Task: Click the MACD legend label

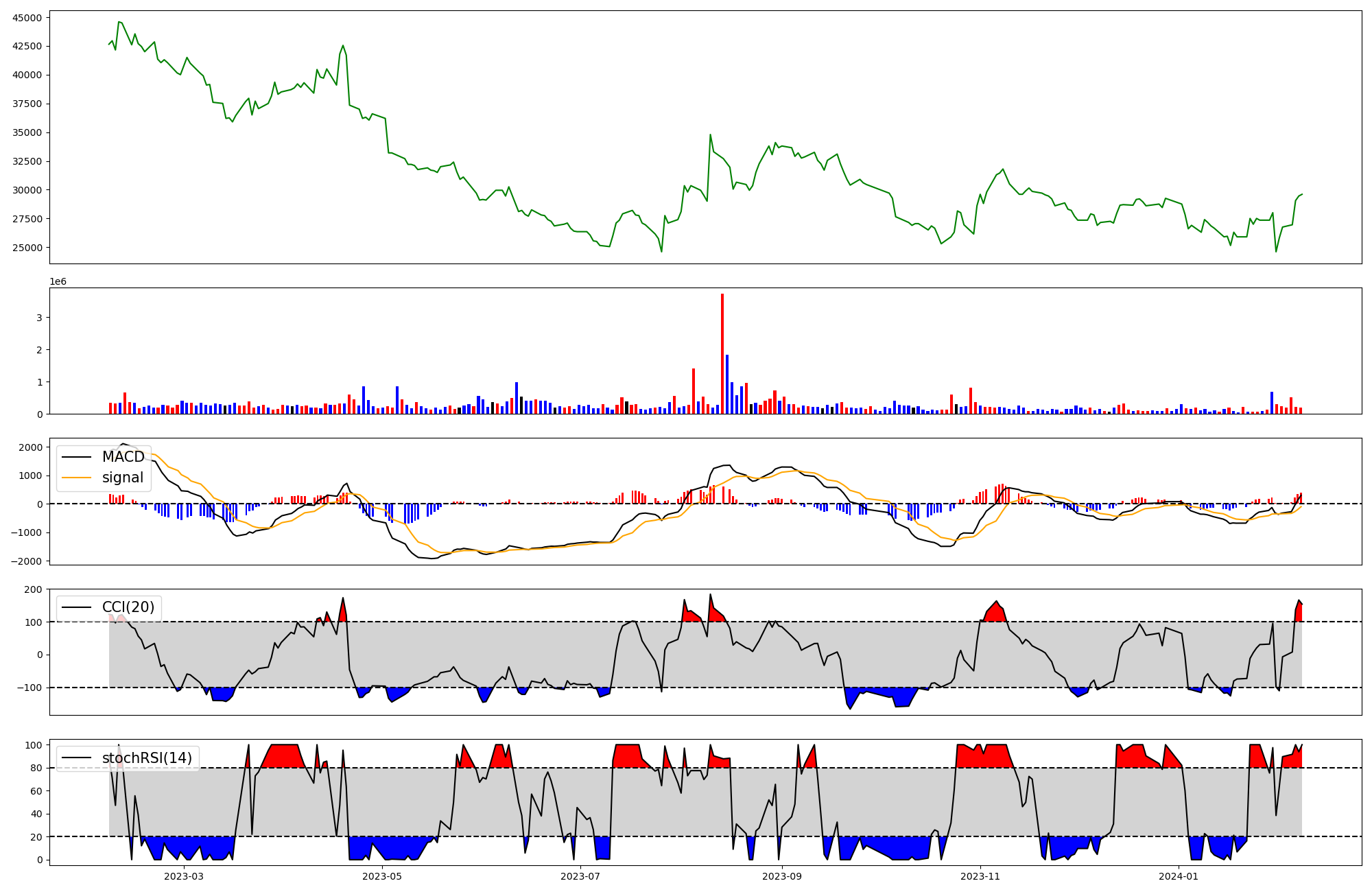Action: [123, 457]
